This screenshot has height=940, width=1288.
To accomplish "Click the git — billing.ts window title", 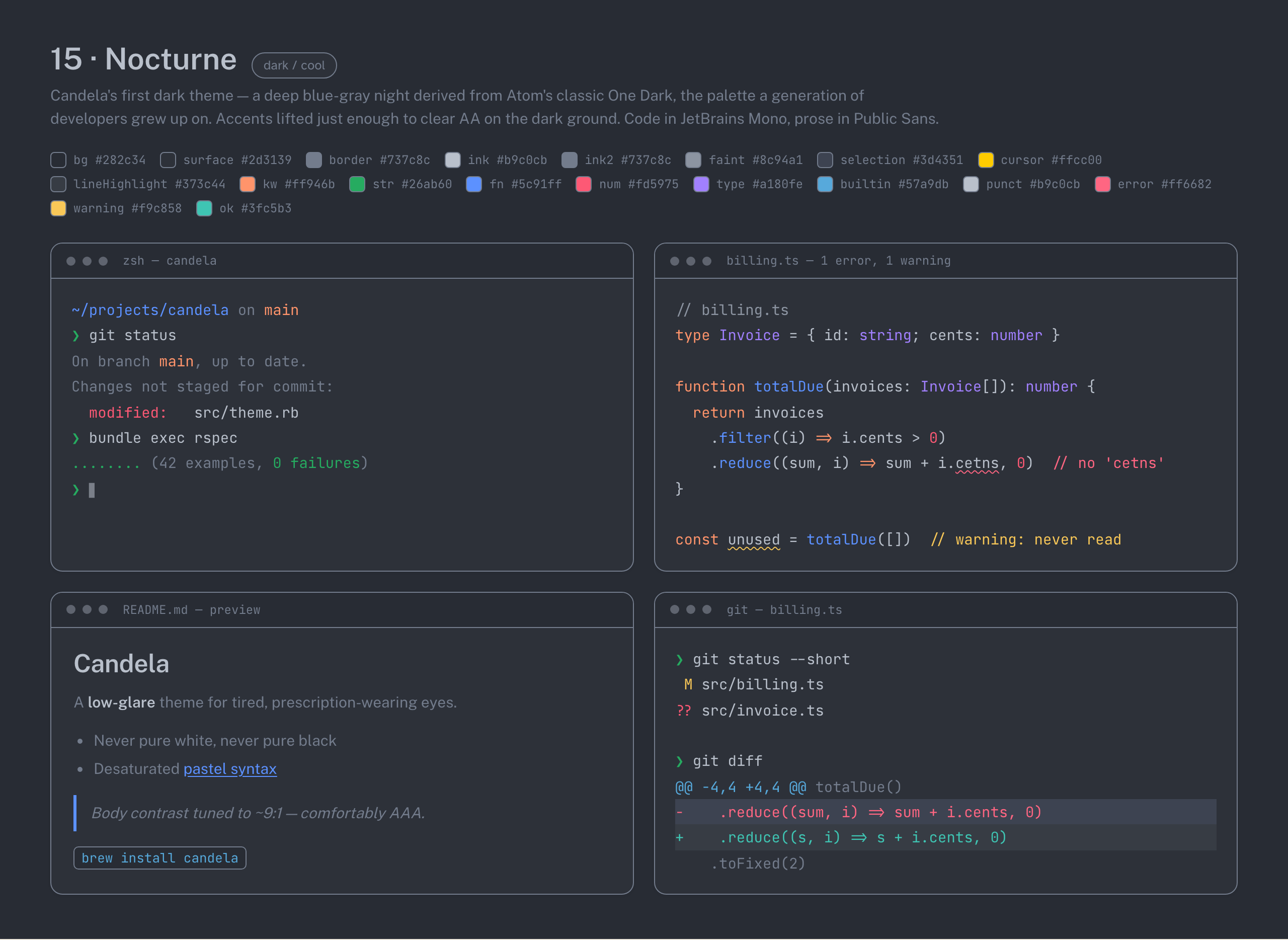I will [x=784, y=609].
